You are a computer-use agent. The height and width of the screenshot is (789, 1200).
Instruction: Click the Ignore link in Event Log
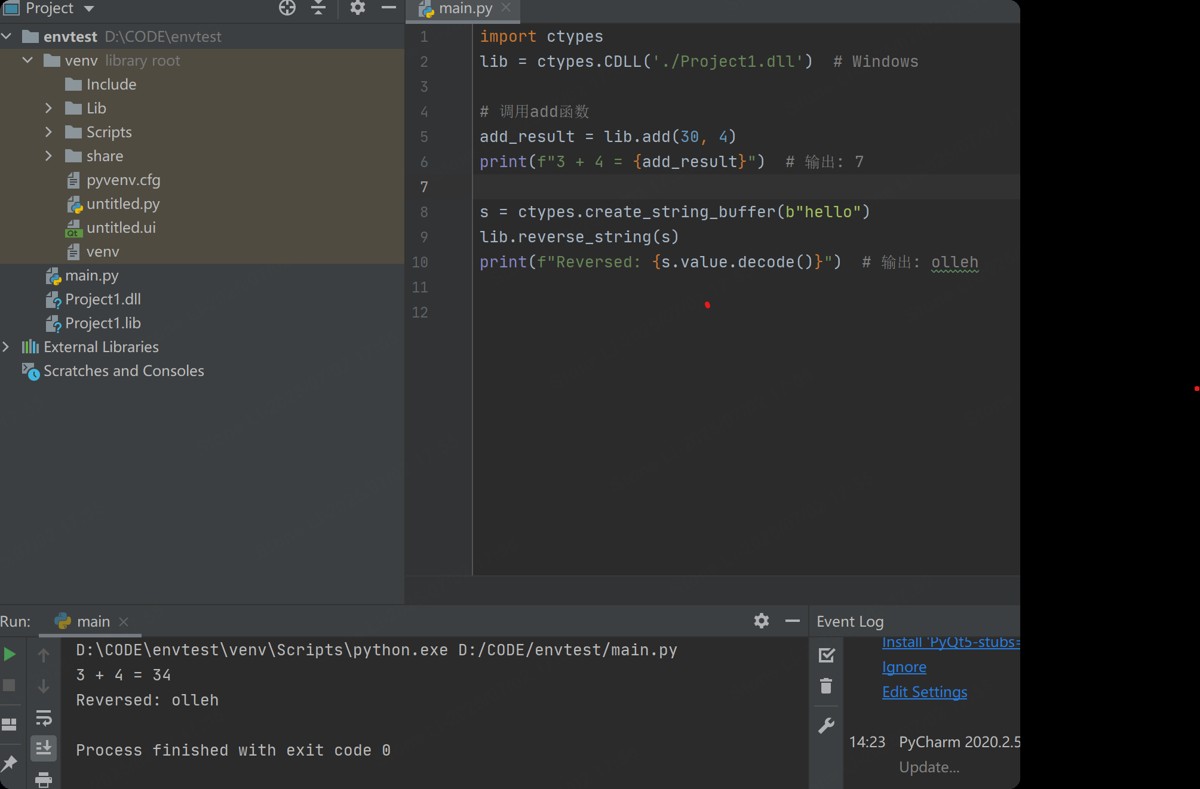click(x=904, y=667)
